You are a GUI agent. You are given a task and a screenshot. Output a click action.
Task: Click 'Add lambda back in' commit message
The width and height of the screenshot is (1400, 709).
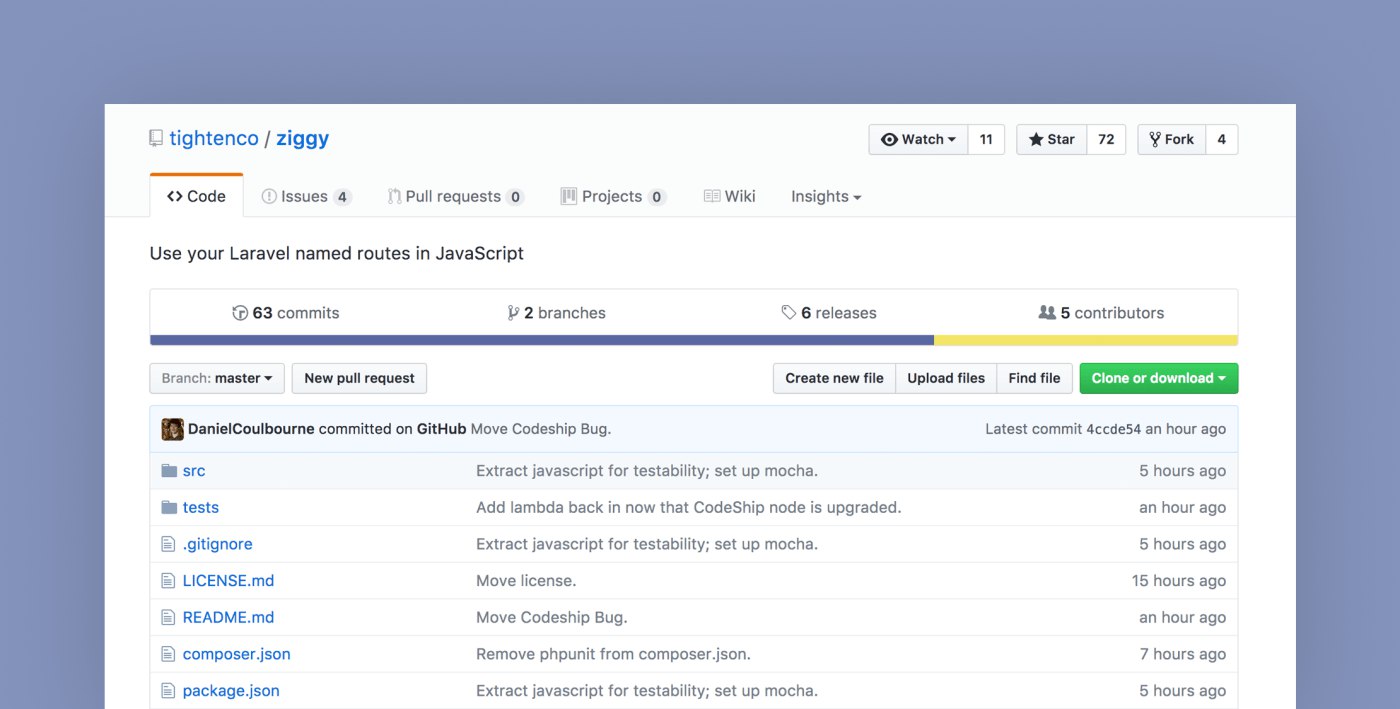pos(689,507)
